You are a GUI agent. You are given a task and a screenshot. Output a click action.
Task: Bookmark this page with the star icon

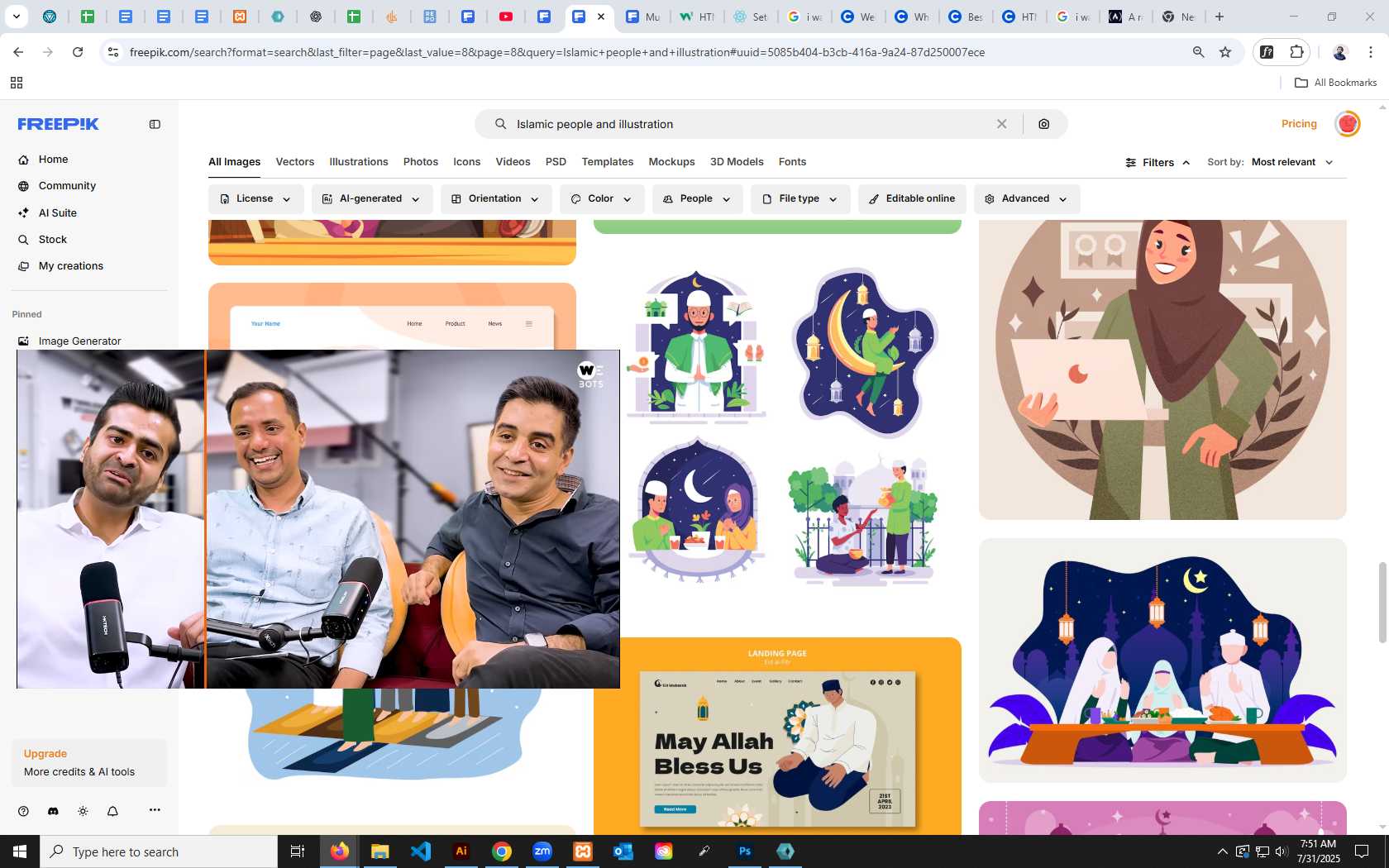(x=1225, y=52)
